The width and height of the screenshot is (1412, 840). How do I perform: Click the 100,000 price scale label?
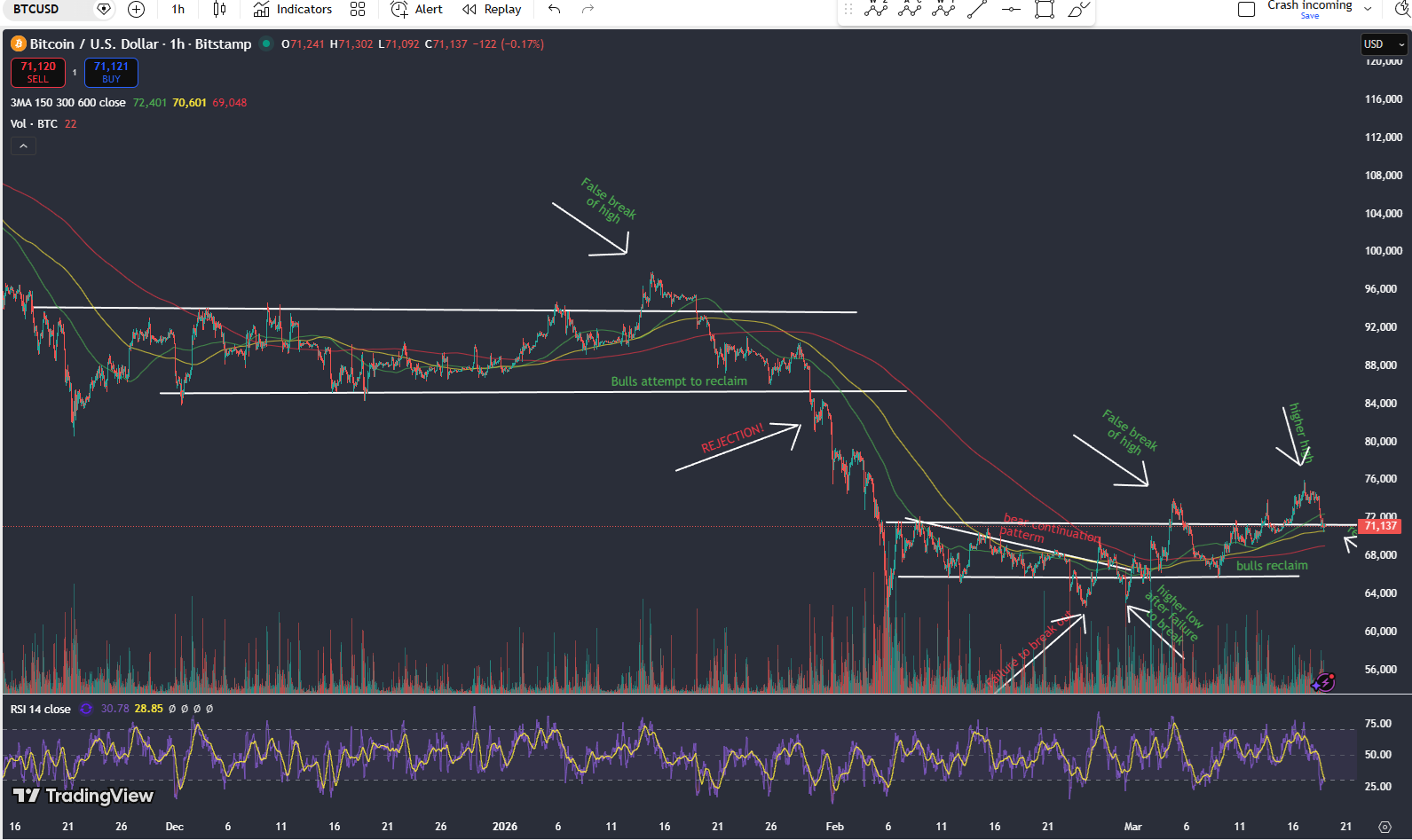[x=1384, y=251]
